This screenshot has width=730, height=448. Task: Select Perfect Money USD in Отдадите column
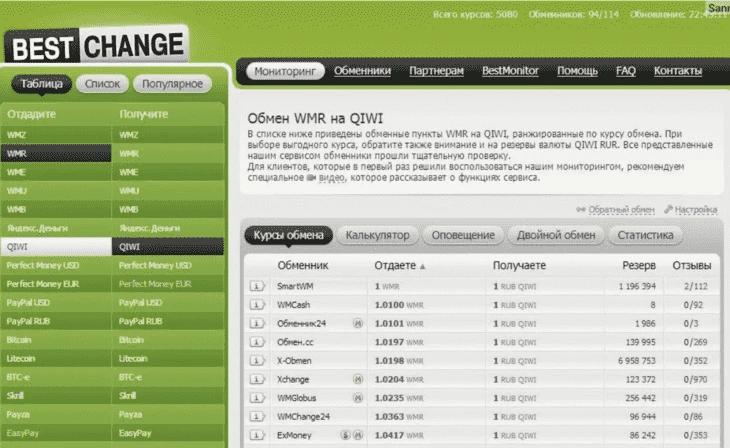(56, 265)
